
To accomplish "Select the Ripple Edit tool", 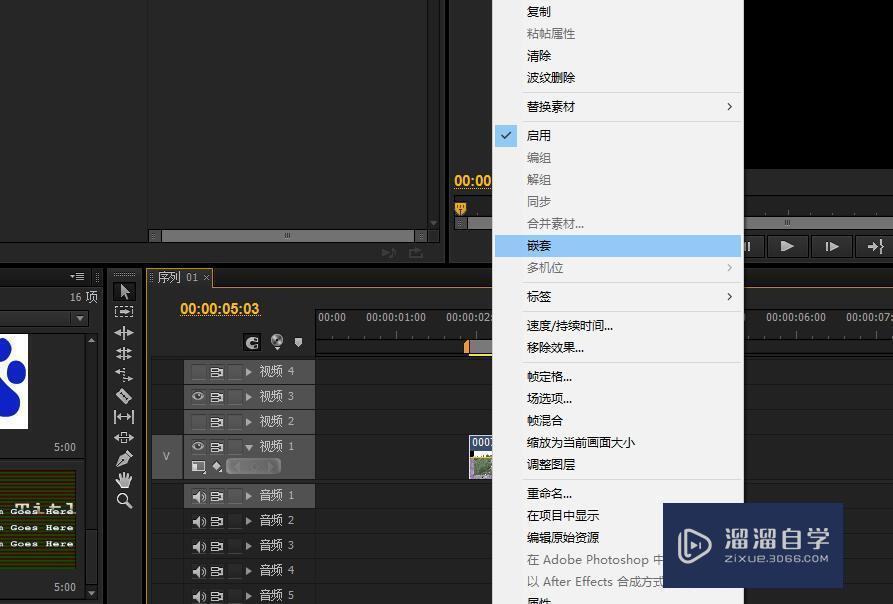I will pos(125,332).
